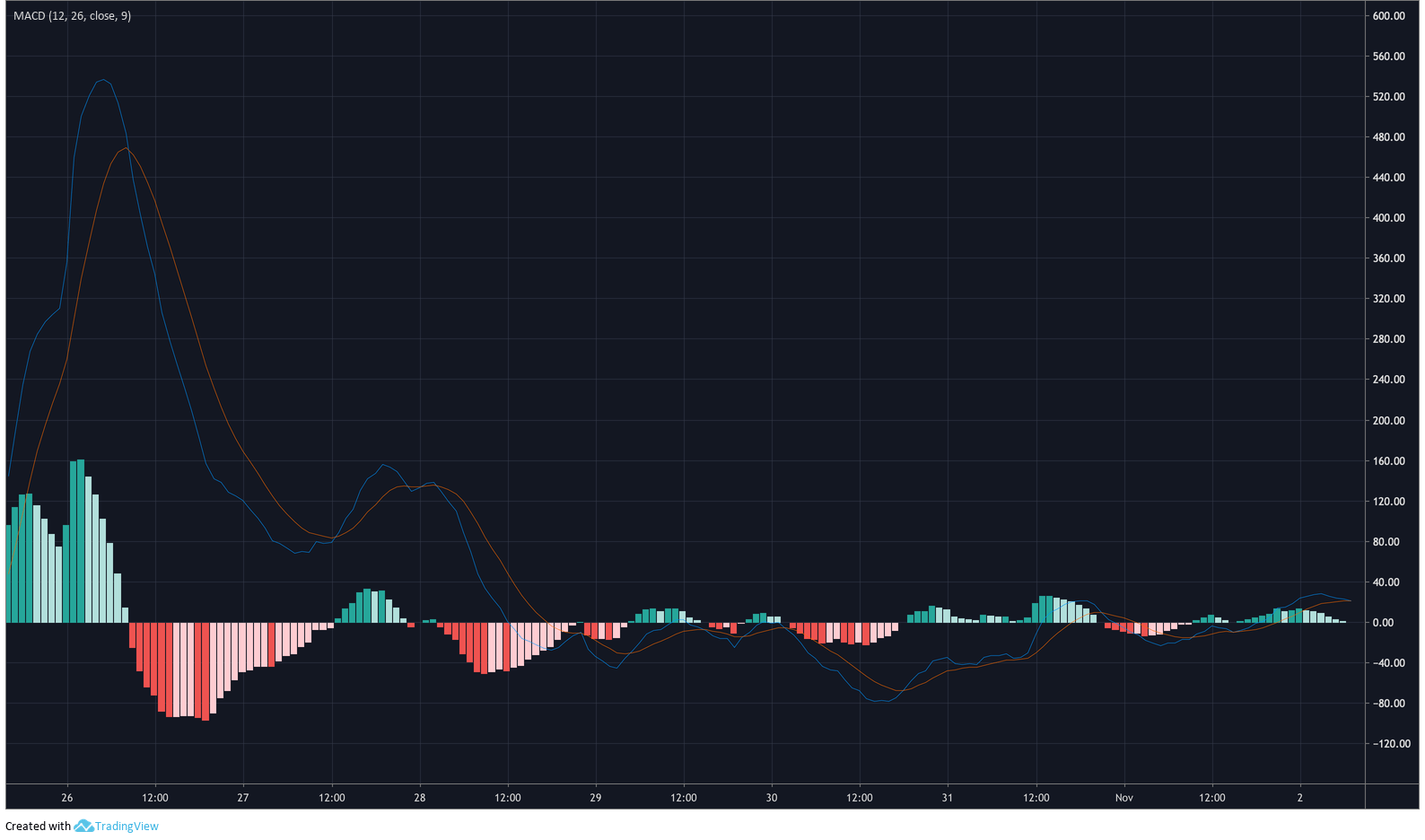Click the 2 date label on time axis

click(1300, 798)
